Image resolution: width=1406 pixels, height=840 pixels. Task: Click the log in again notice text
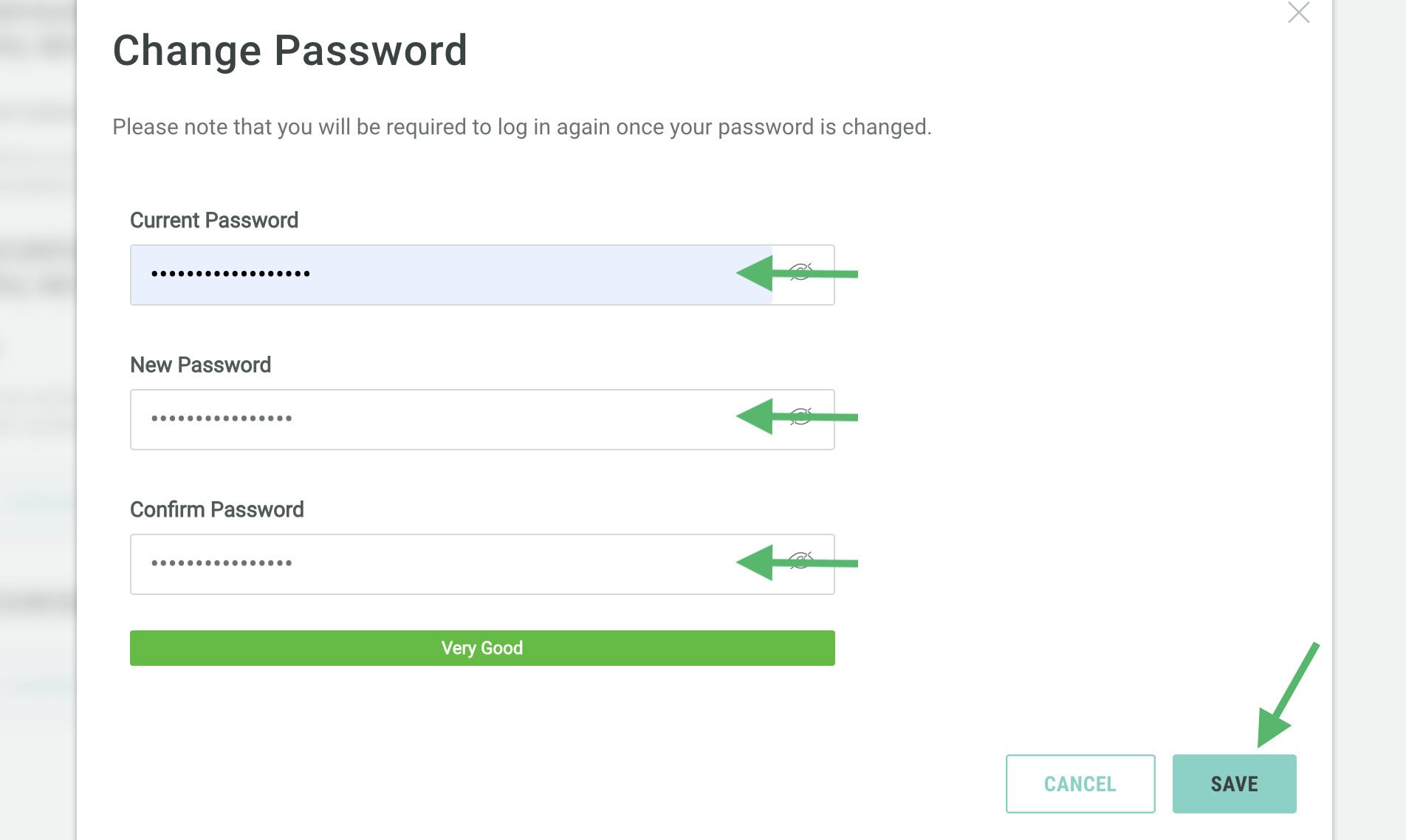[521, 127]
